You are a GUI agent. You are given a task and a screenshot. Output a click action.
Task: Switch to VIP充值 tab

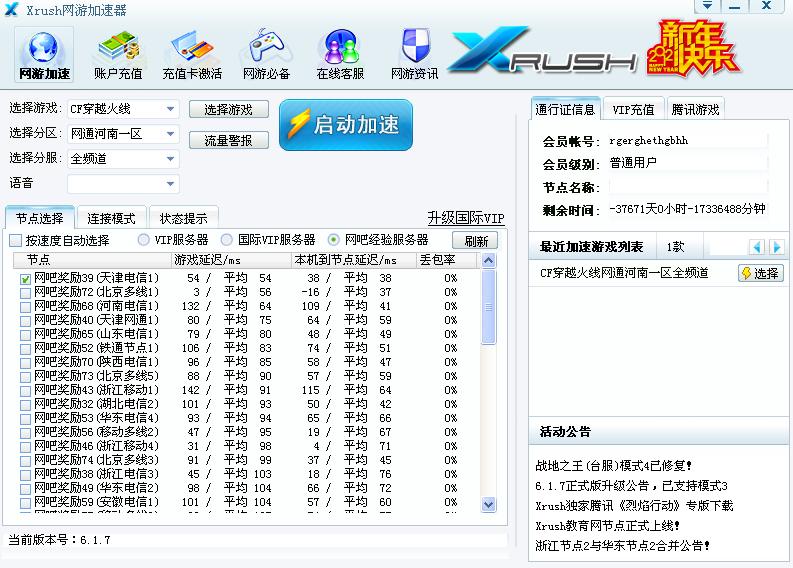coord(633,109)
